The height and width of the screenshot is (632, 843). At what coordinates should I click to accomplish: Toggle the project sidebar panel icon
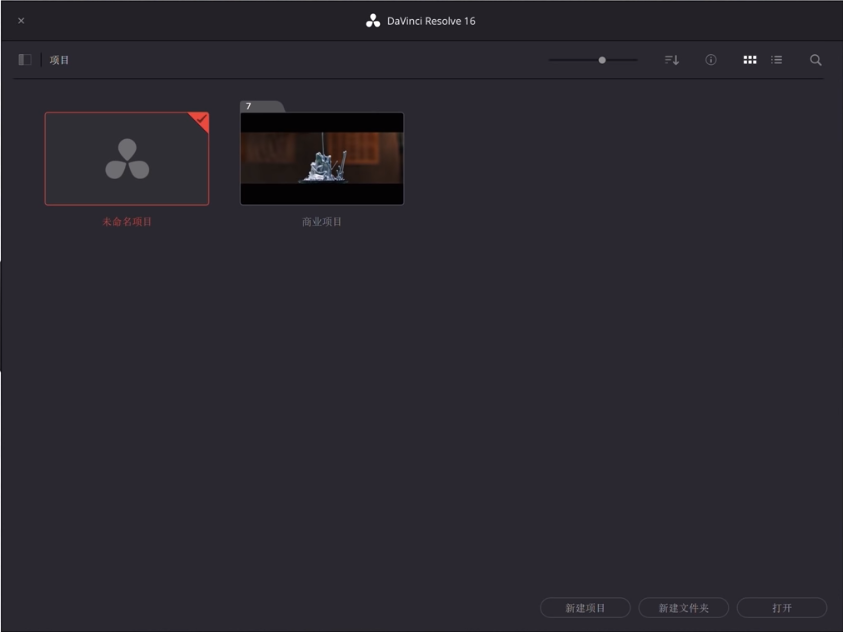coord(25,60)
